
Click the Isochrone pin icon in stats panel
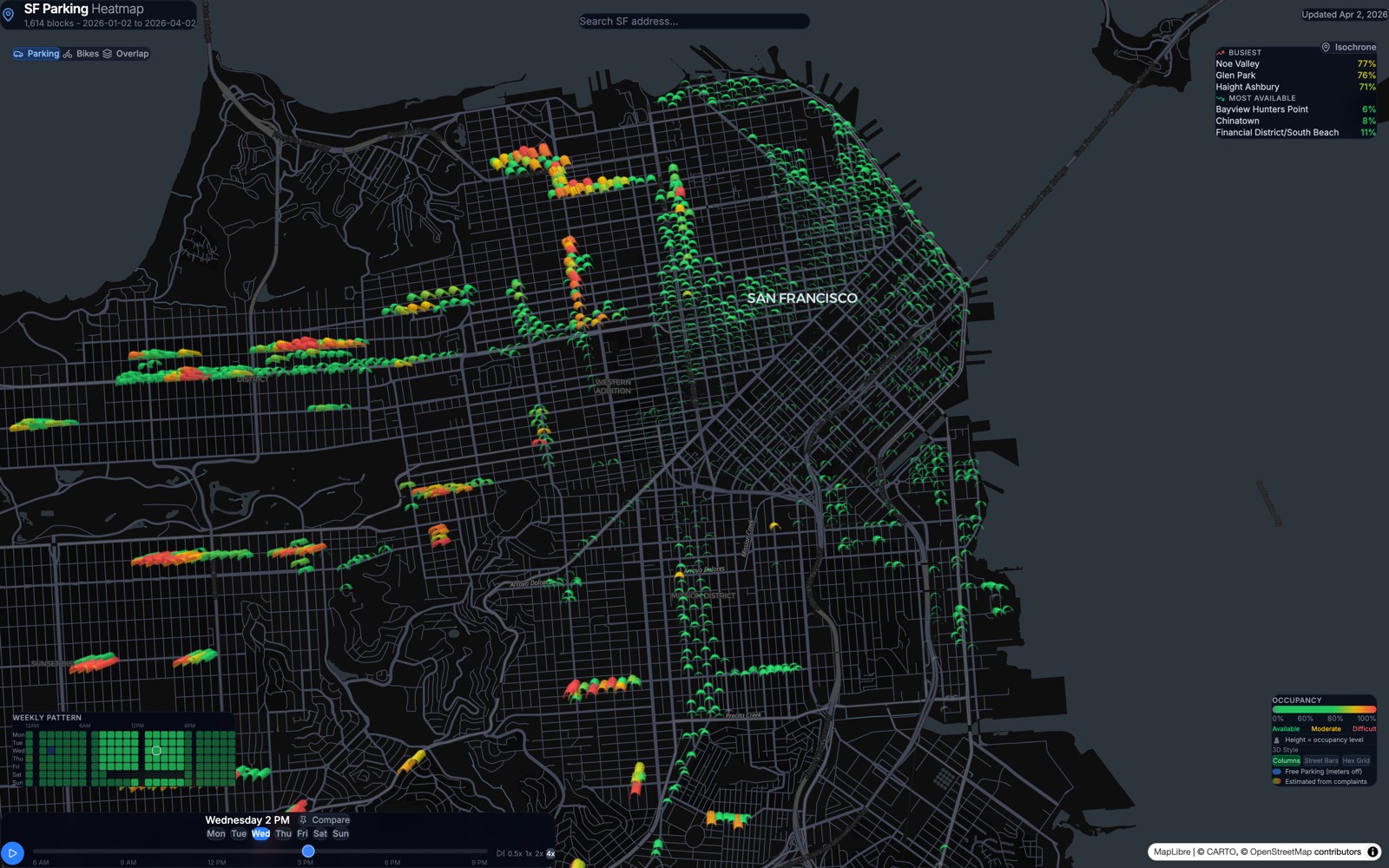pos(1326,47)
